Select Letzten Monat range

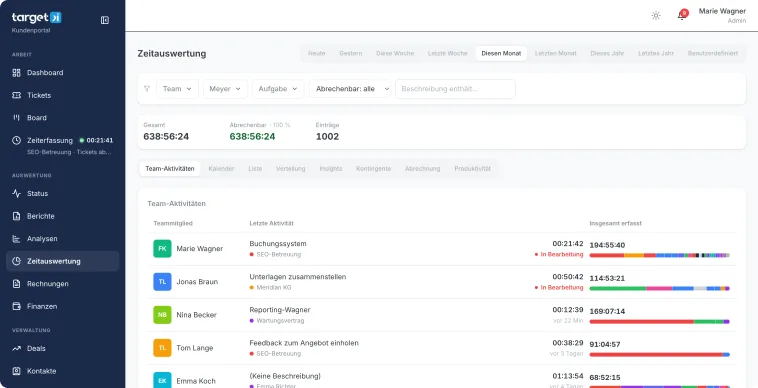pos(555,53)
